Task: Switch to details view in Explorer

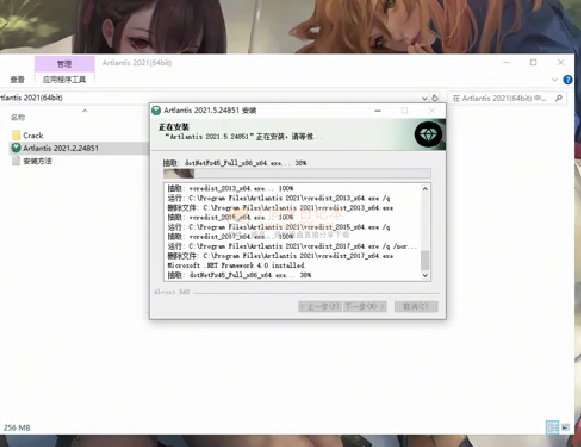Action: coord(552,427)
